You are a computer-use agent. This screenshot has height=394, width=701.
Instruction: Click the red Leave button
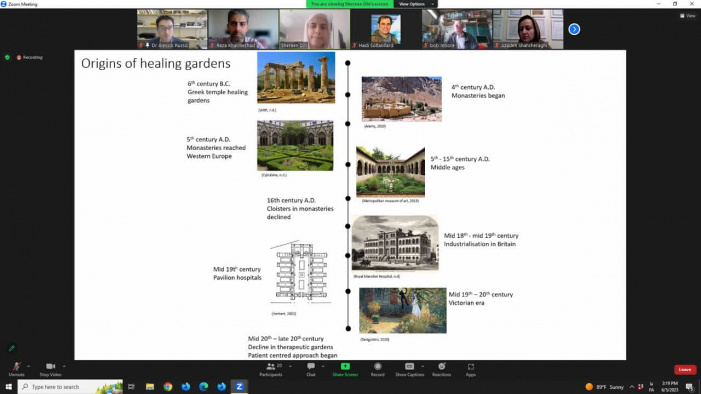pyautogui.click(x=685, y=369)
